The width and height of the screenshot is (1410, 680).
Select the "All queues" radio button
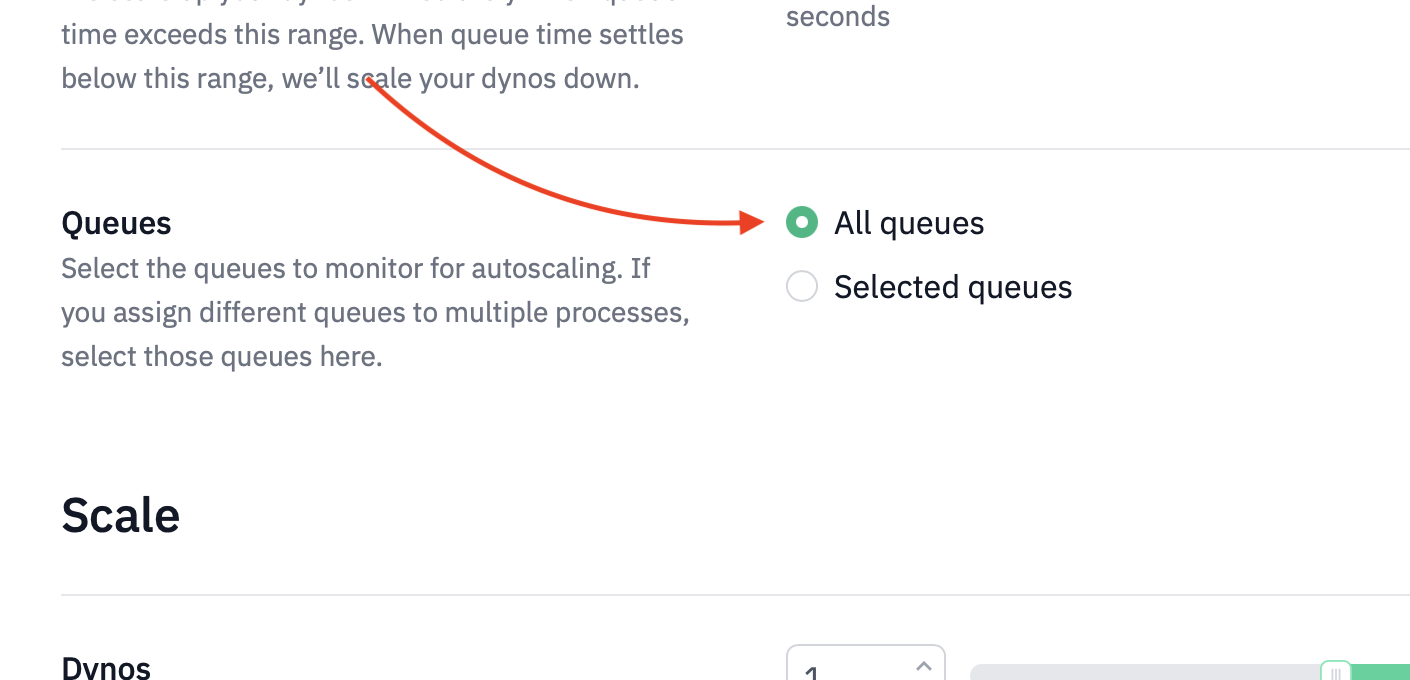click(x=801, y=222)
